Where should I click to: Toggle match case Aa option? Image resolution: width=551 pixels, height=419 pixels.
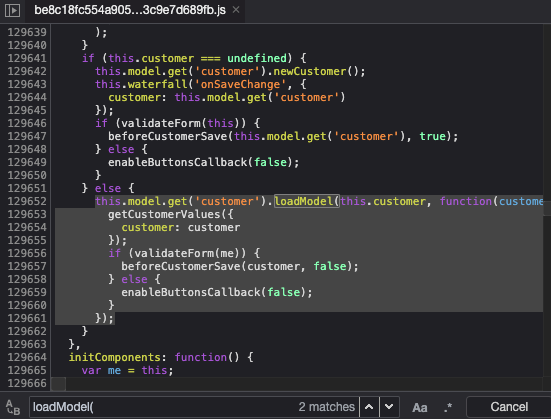point(420,407)
